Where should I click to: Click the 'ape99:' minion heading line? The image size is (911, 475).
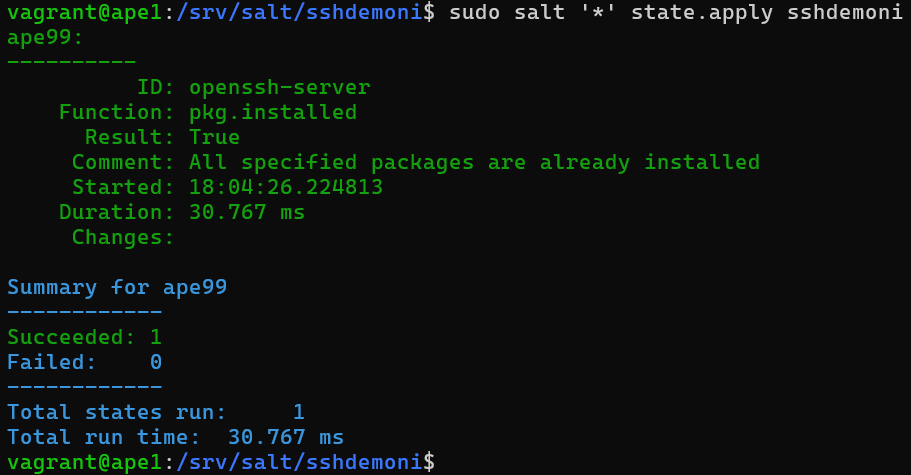click(x=45, y=38)
